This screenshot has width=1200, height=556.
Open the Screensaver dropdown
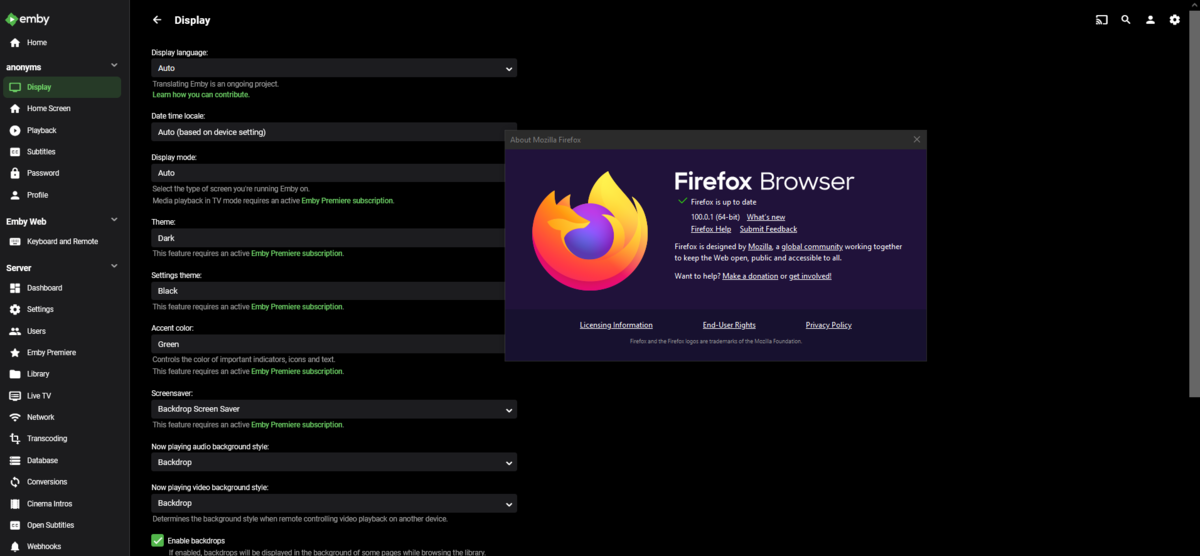(x=334, y=409)
